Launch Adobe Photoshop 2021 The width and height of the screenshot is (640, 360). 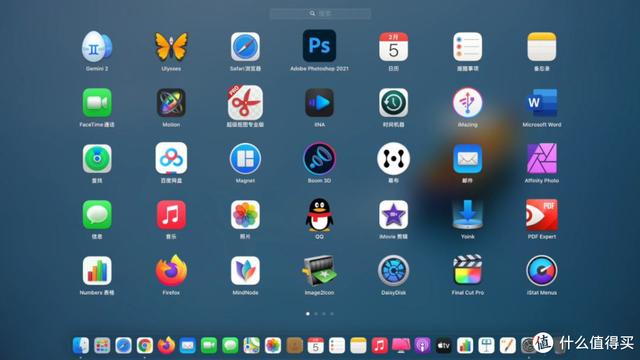coord(319,46)
